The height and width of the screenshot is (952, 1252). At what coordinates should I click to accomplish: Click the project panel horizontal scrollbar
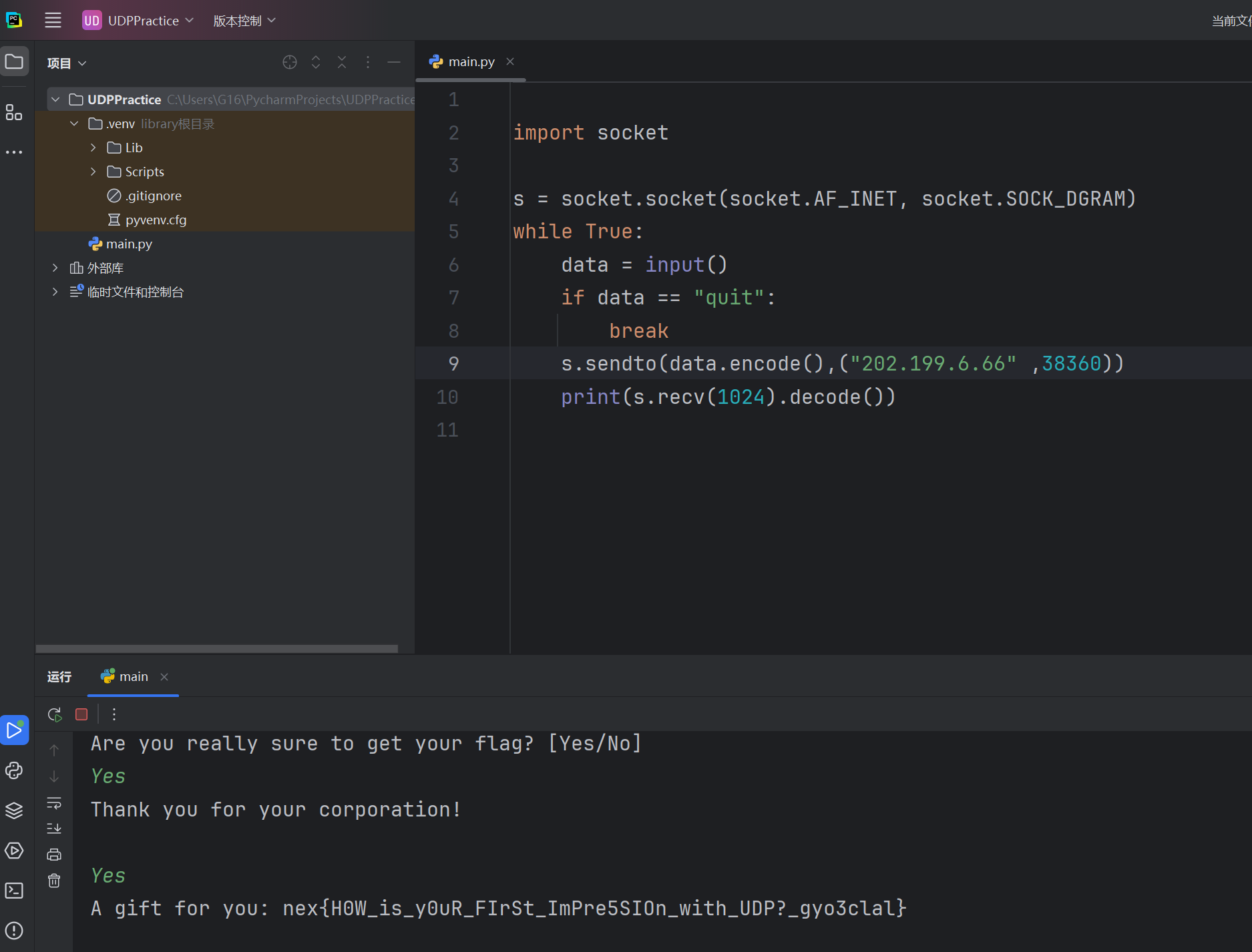click(217, 648)
